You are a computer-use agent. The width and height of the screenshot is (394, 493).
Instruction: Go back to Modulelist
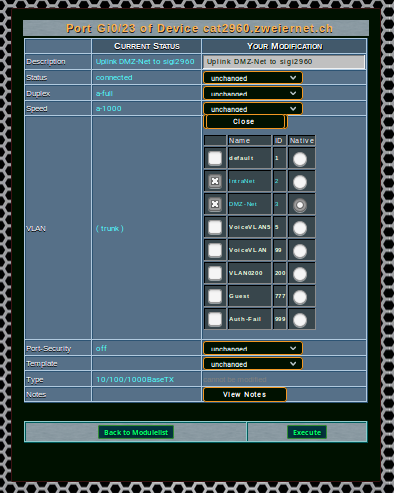(x=136, y=432)
